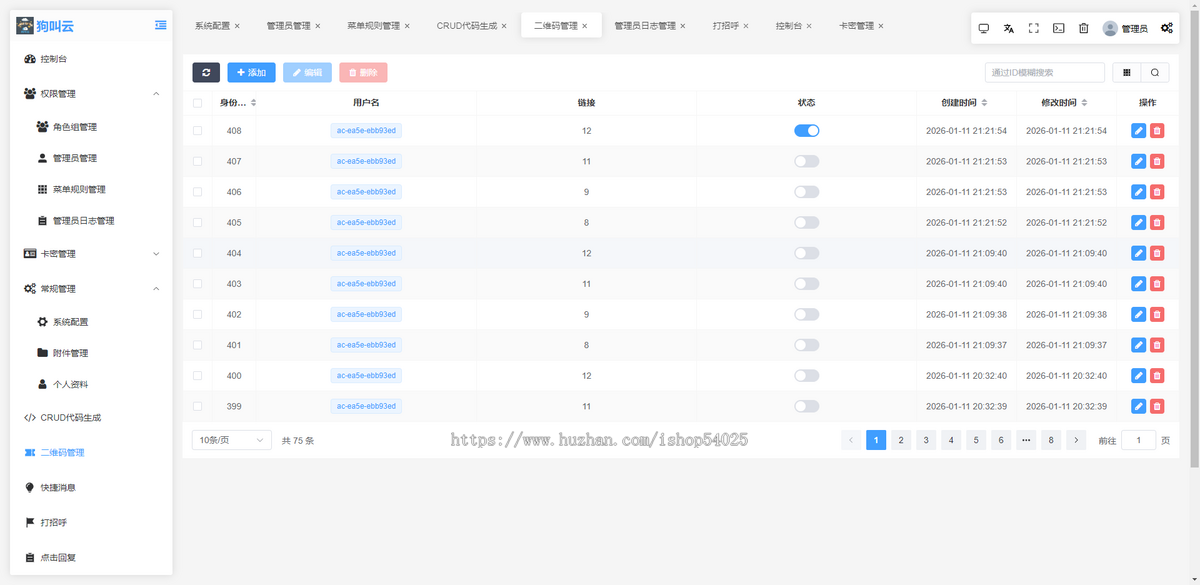The image size is (1200, 585).
Task: Open the 10条/页 page size dropdown
Action: point(231,440)
